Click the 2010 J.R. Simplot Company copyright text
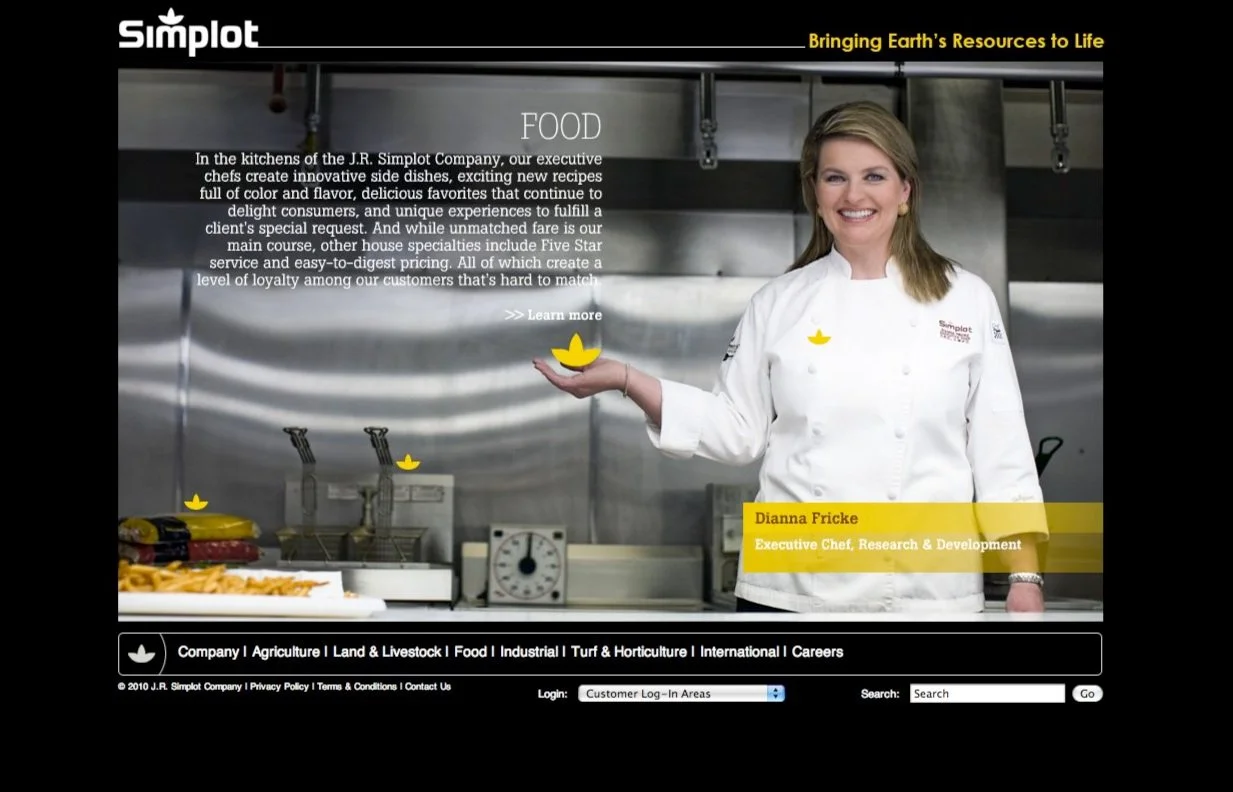Screen dimensions: 1233x792 (x=180, y=687)
